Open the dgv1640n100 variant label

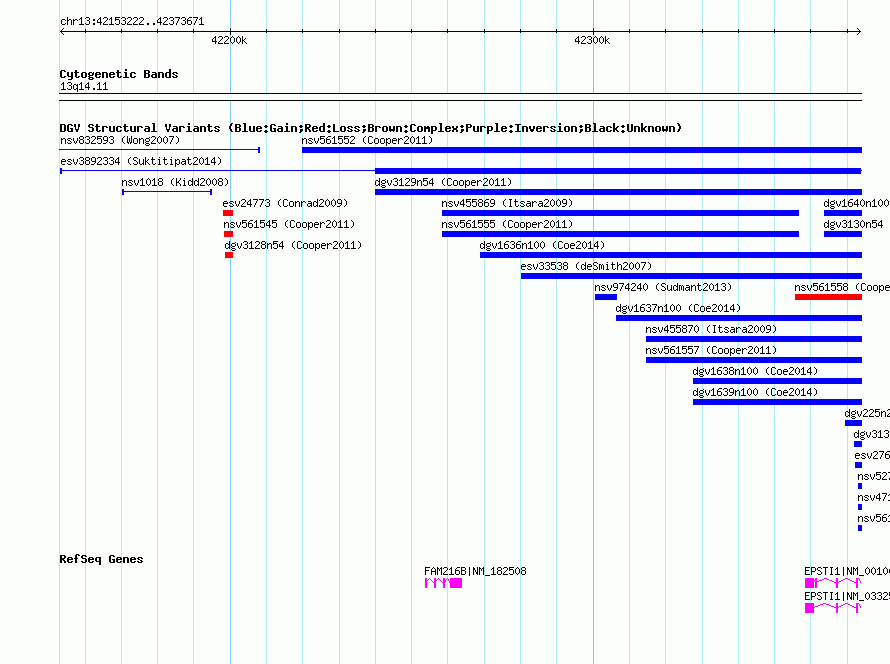(x=857, y=203)
